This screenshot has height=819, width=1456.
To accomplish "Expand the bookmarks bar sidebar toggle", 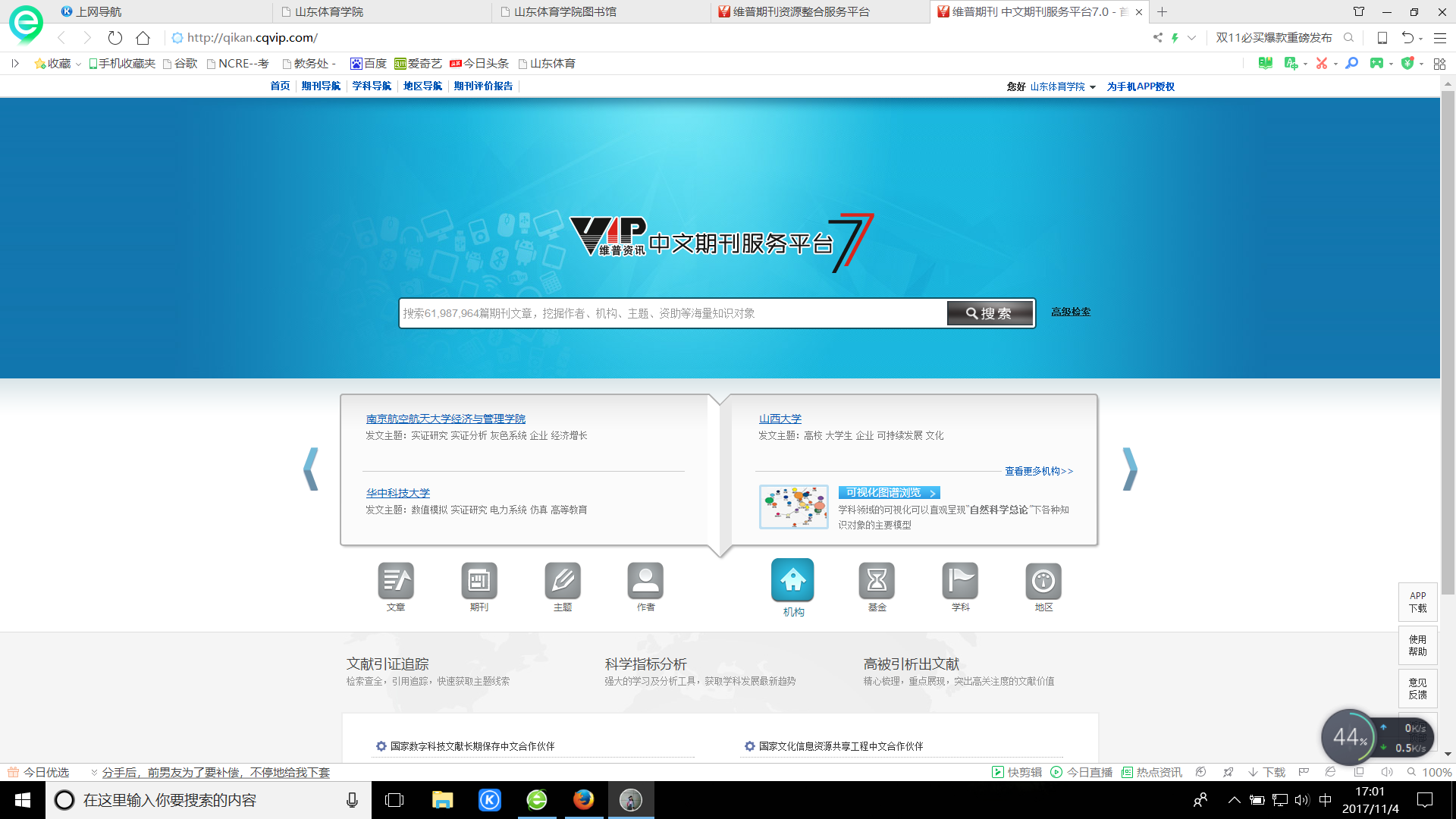I will point(15,64).
